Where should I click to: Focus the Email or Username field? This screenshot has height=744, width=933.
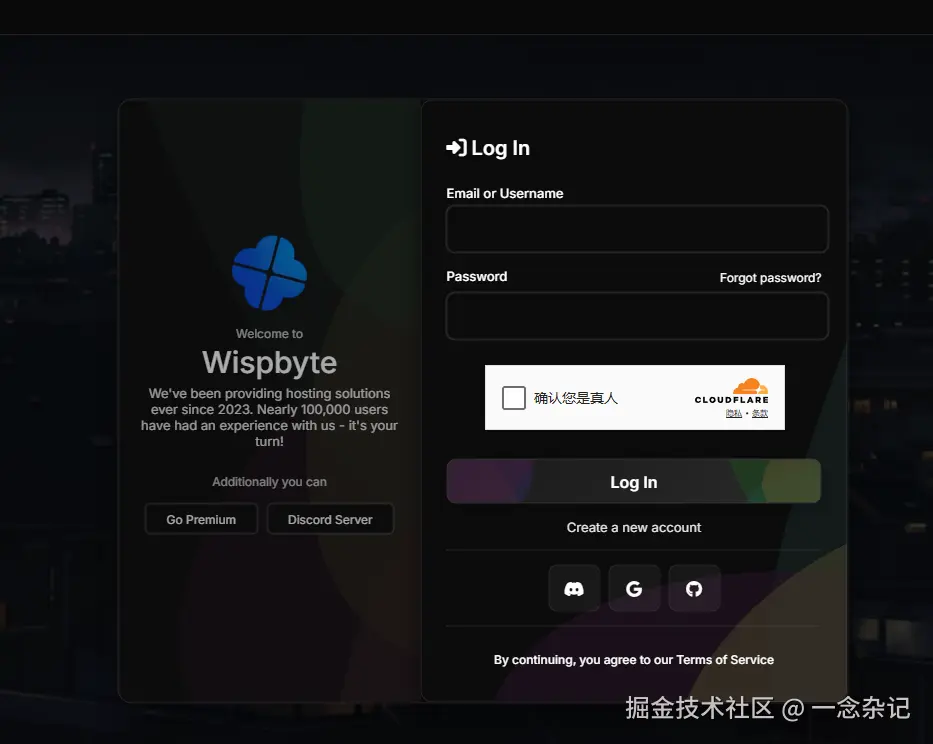click(x=637, y=229)
